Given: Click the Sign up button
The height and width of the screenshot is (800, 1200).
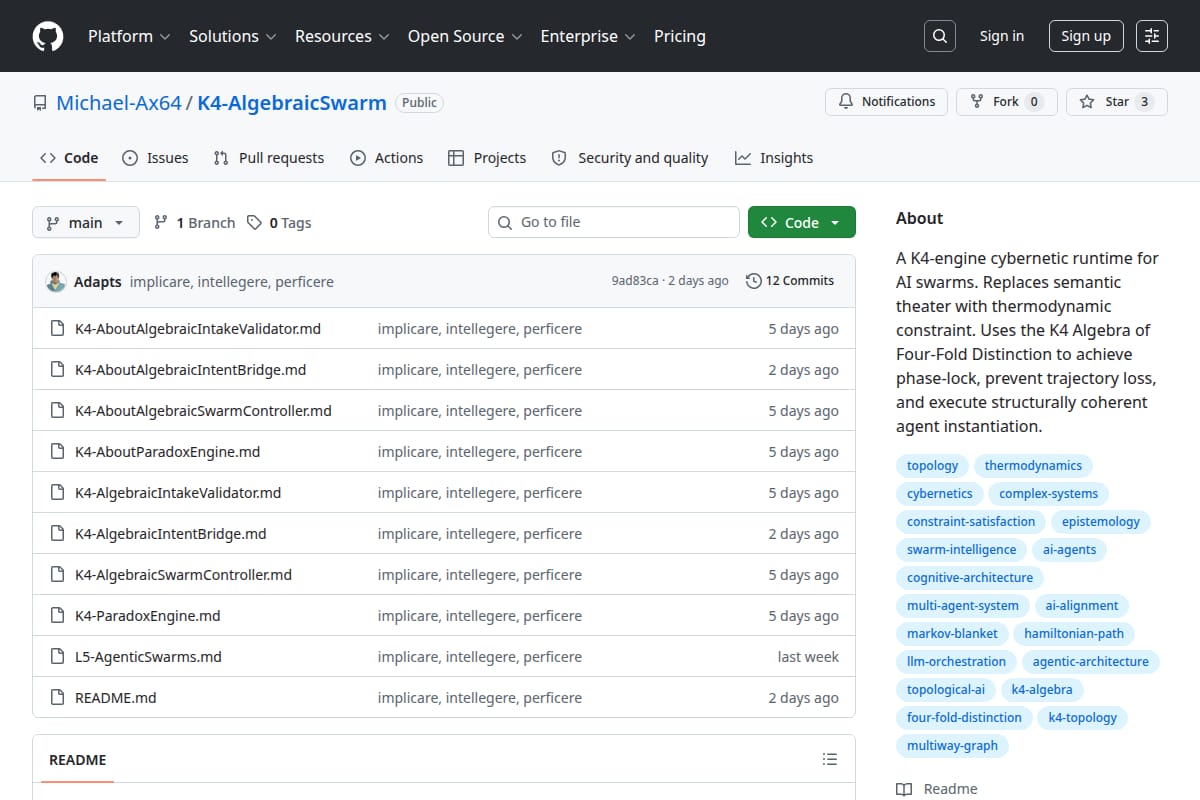Looking at the screenshot, I should pos(1086,36).
